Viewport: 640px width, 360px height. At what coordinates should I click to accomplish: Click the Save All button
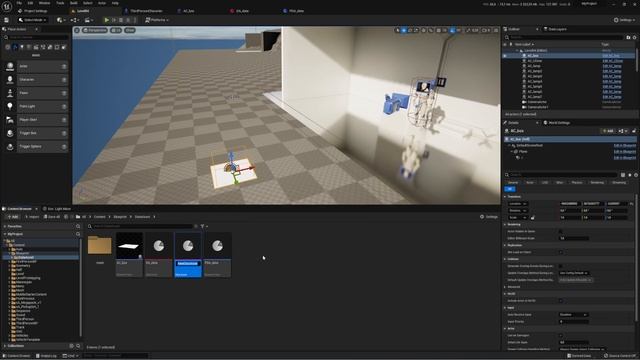point(51,217)
